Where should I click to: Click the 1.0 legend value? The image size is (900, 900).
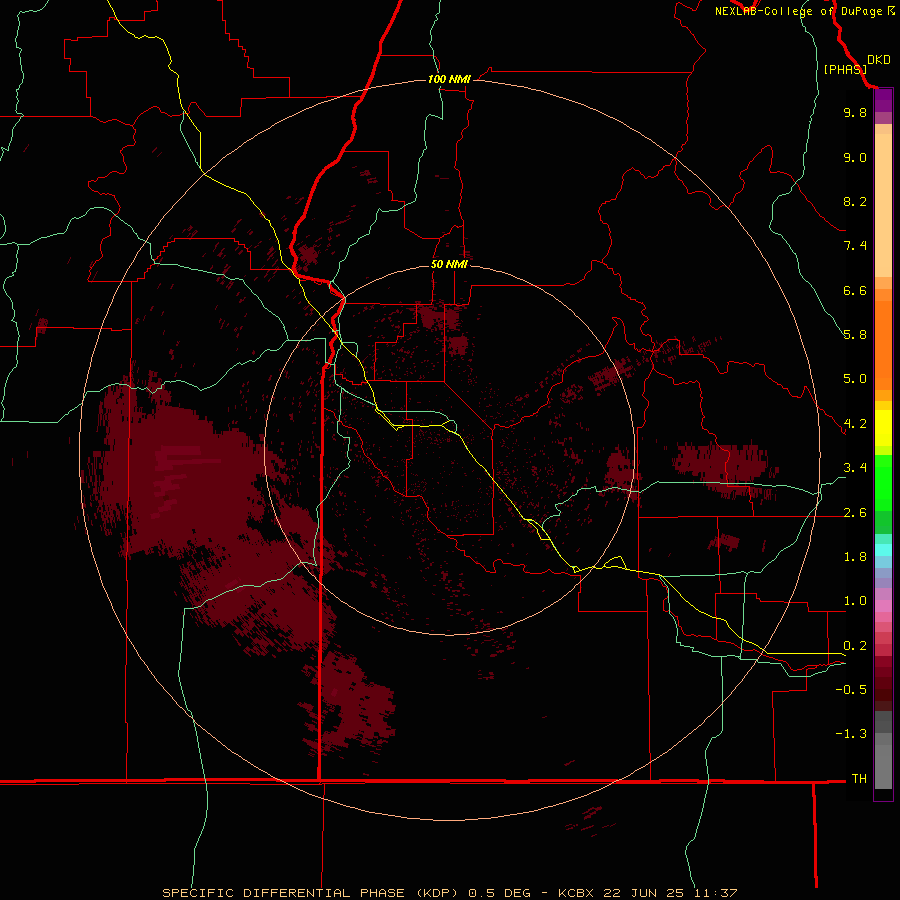click(855, 601)
